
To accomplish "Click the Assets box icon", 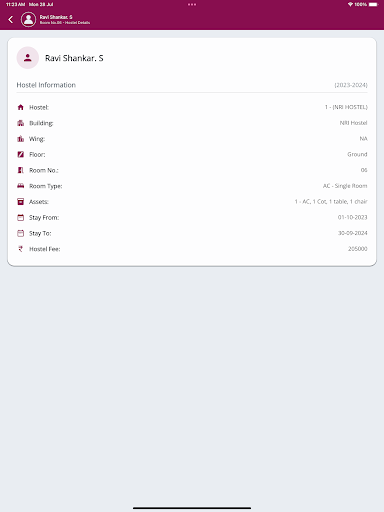I will (21, 202).
